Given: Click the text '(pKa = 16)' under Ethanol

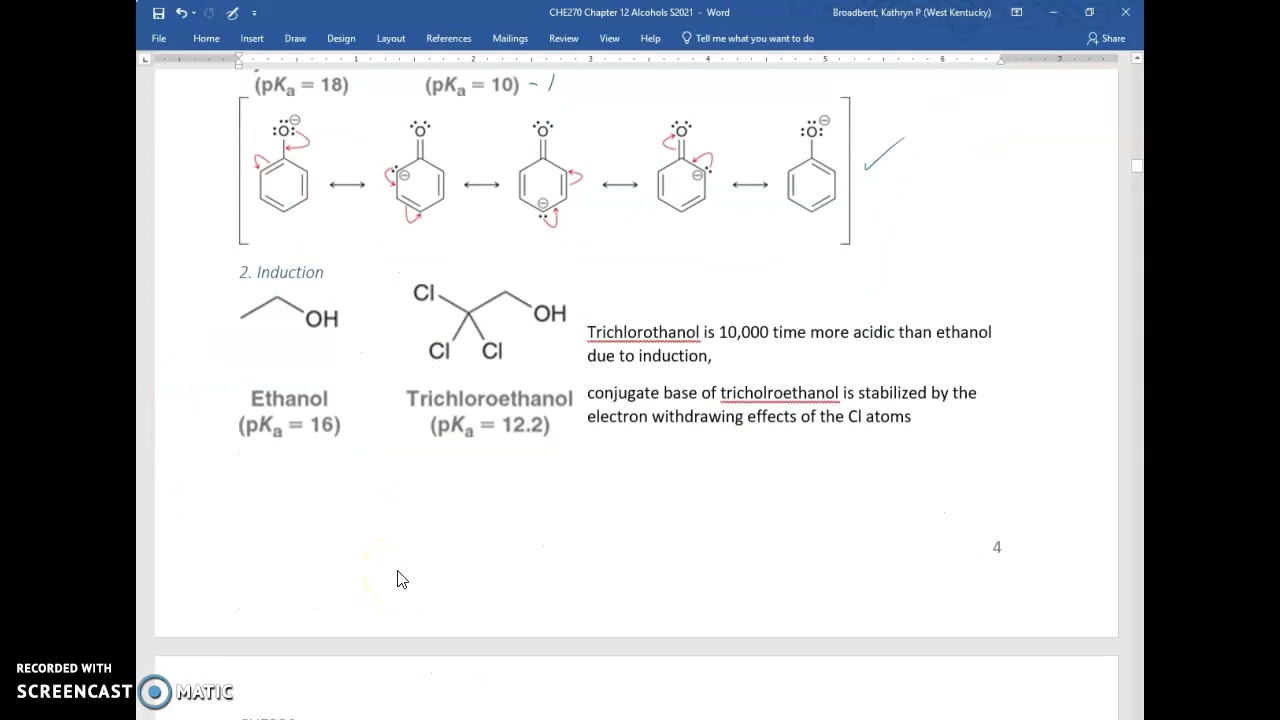Looking at the screenshot, I should coord(290,425).
